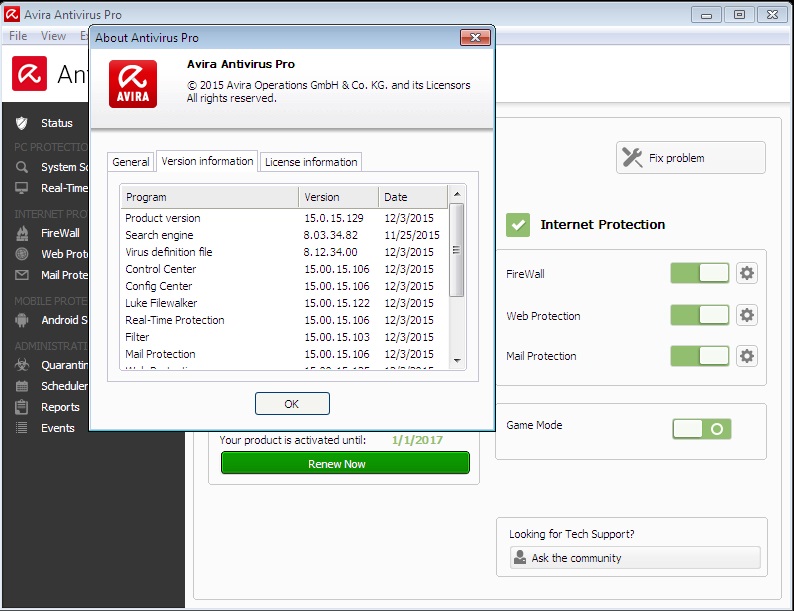
Task: Open the View menu
Action: [x=53, y=36]
